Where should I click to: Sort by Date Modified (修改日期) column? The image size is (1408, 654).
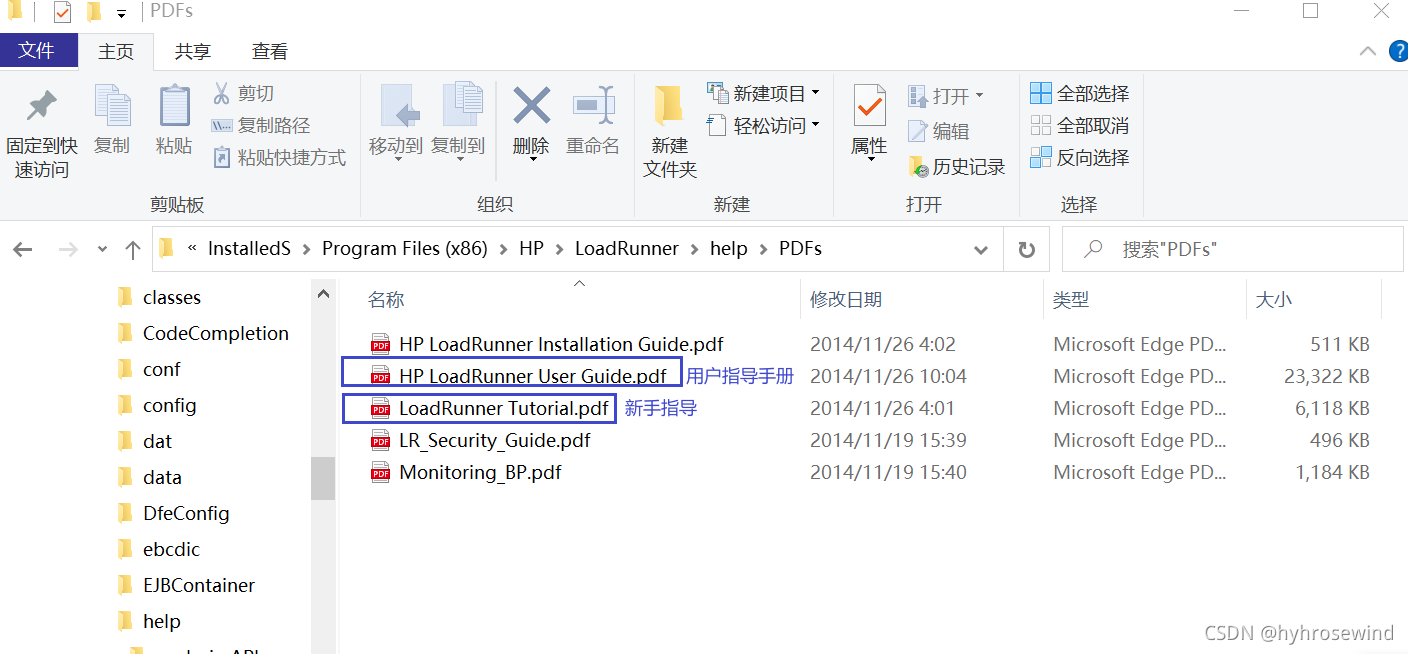coord(846,299)
